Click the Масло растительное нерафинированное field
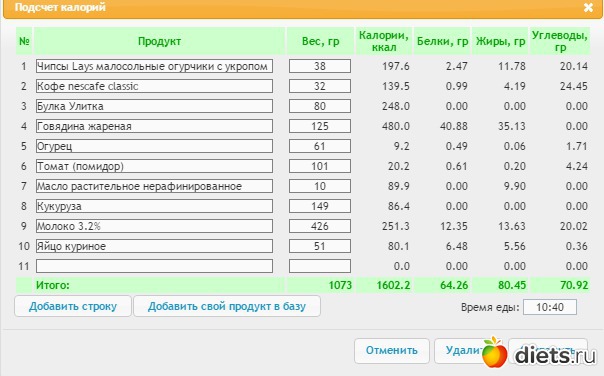This screenshot has width=604, height=376. click(154, 186)
